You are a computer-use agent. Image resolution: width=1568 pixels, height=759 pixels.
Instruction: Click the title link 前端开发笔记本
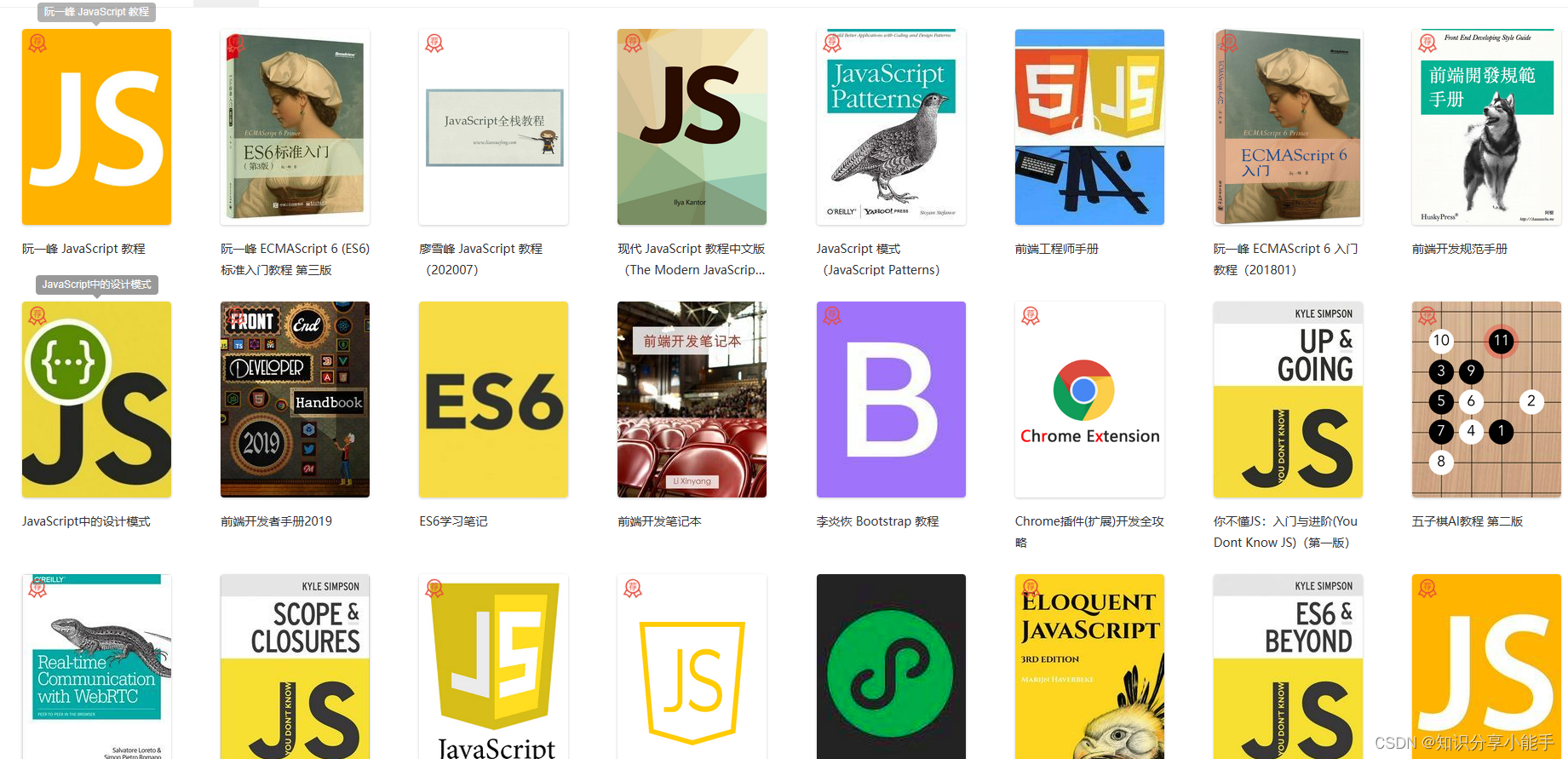coord(659,521)
